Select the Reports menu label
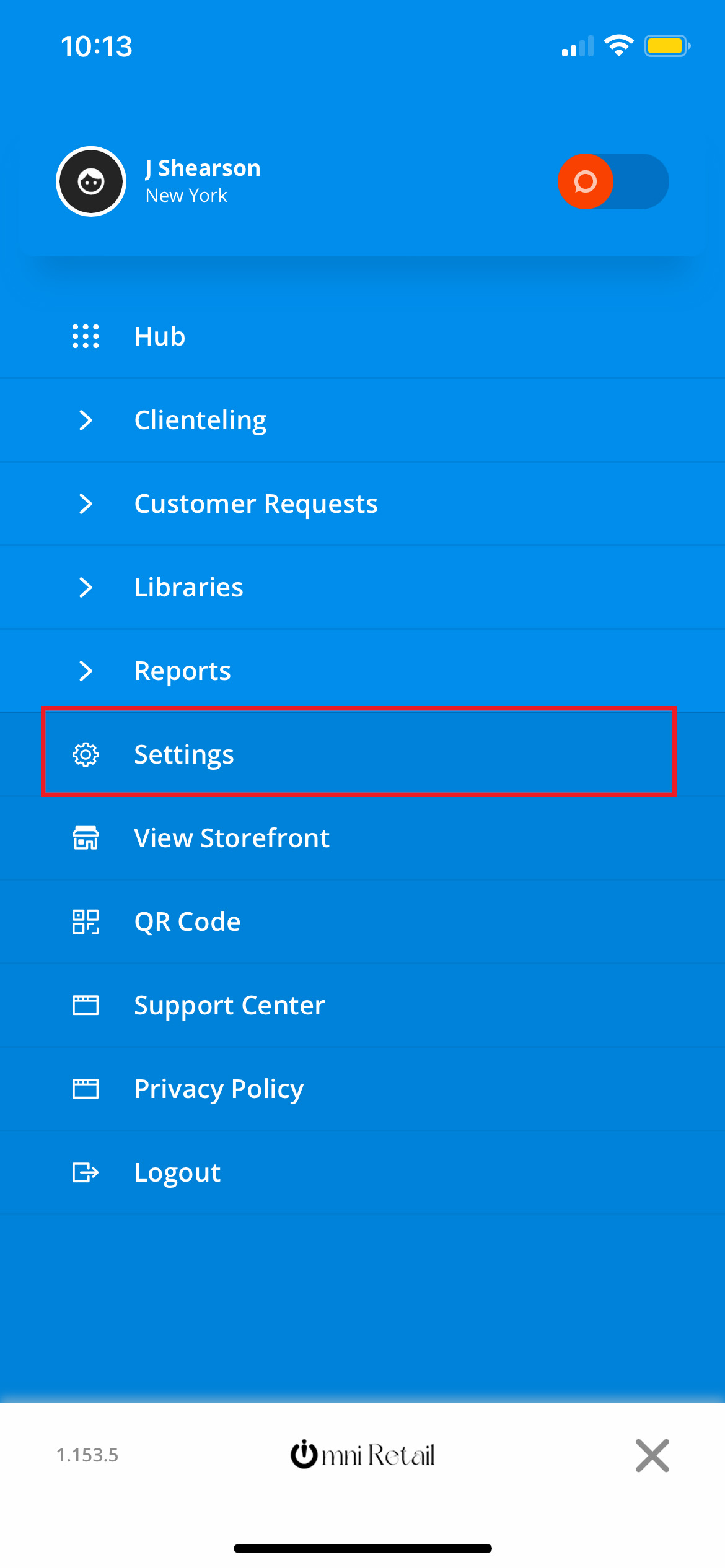This screenshot has height=1568, width=725. coord(183,671)
